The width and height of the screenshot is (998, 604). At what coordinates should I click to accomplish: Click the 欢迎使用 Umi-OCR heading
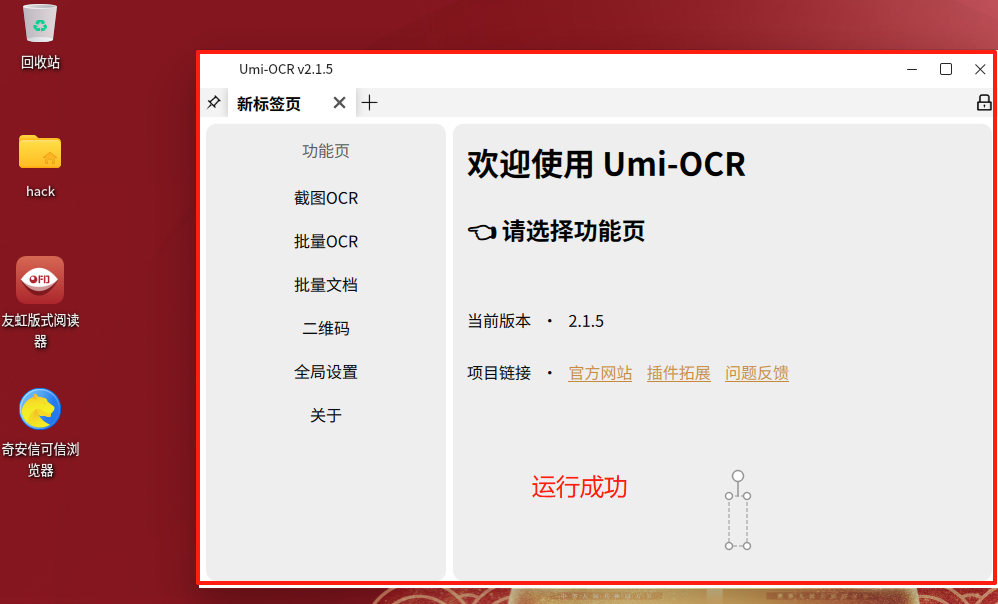[x=607, y=164]
